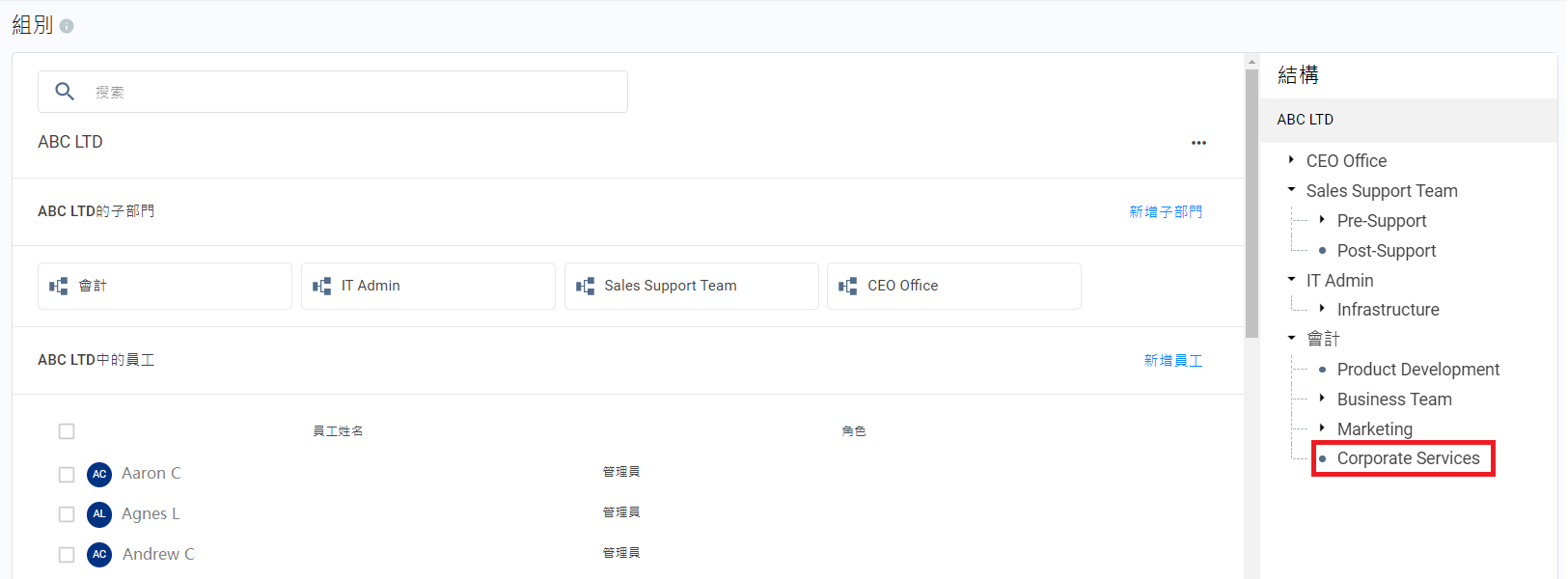1568x579 pixels.
Task: Click the 新增子部門 link
Action: tap(1166, 211)
